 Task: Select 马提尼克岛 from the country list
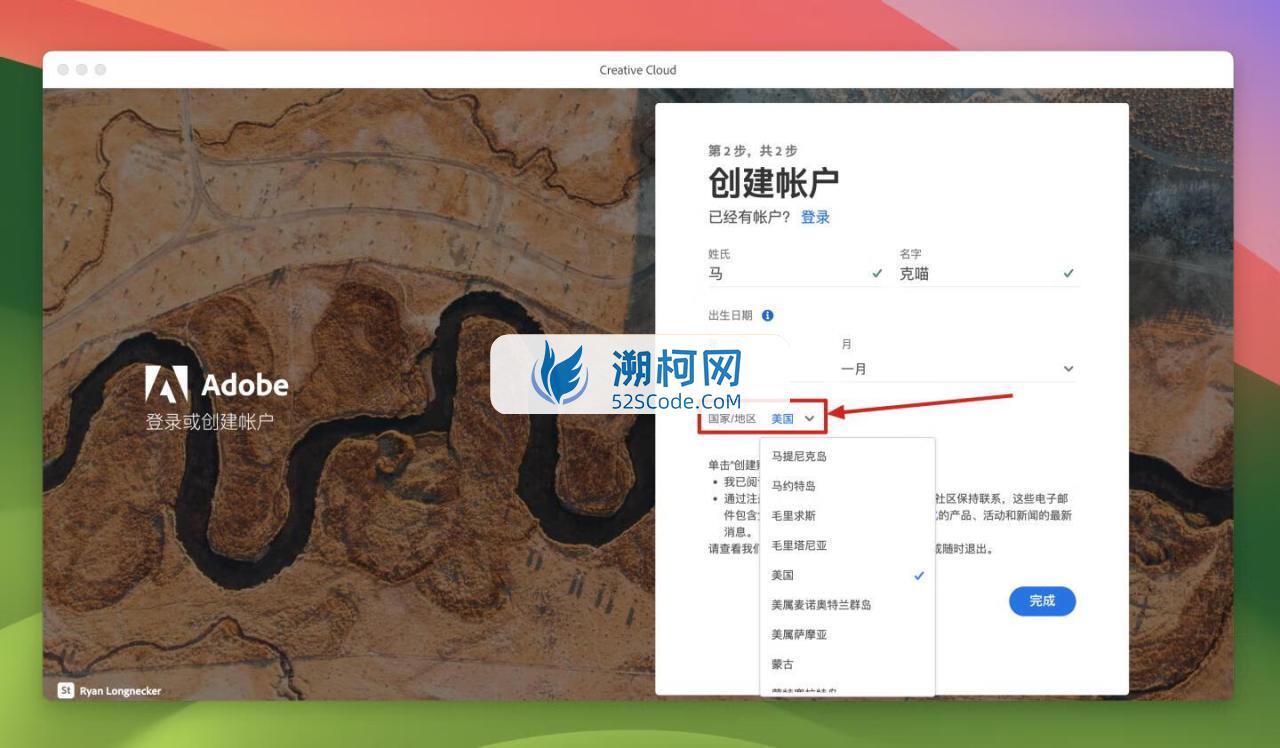pyautogui.click(x=847, y=456)
